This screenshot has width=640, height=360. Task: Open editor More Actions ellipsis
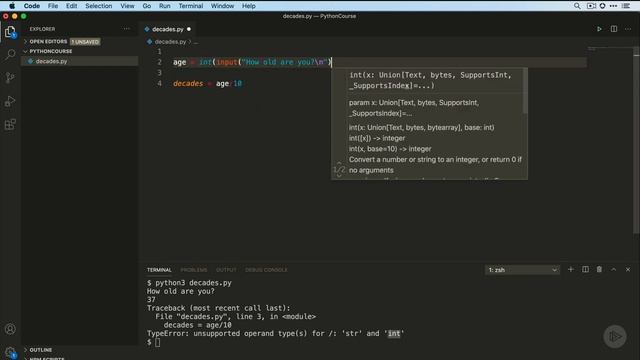coord(628,29)
